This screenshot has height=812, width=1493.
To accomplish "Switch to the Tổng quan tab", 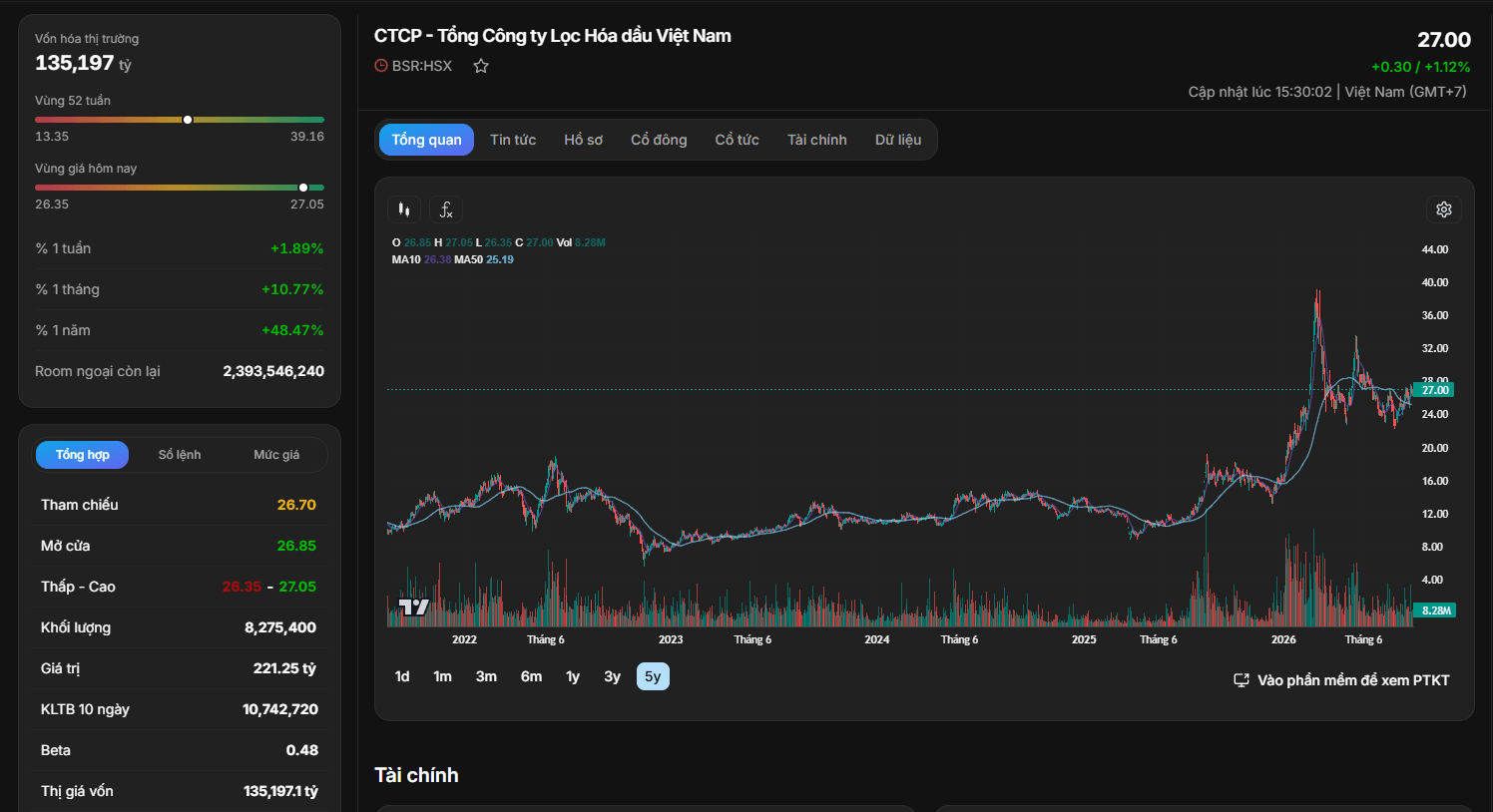I will tap(426, 140).
